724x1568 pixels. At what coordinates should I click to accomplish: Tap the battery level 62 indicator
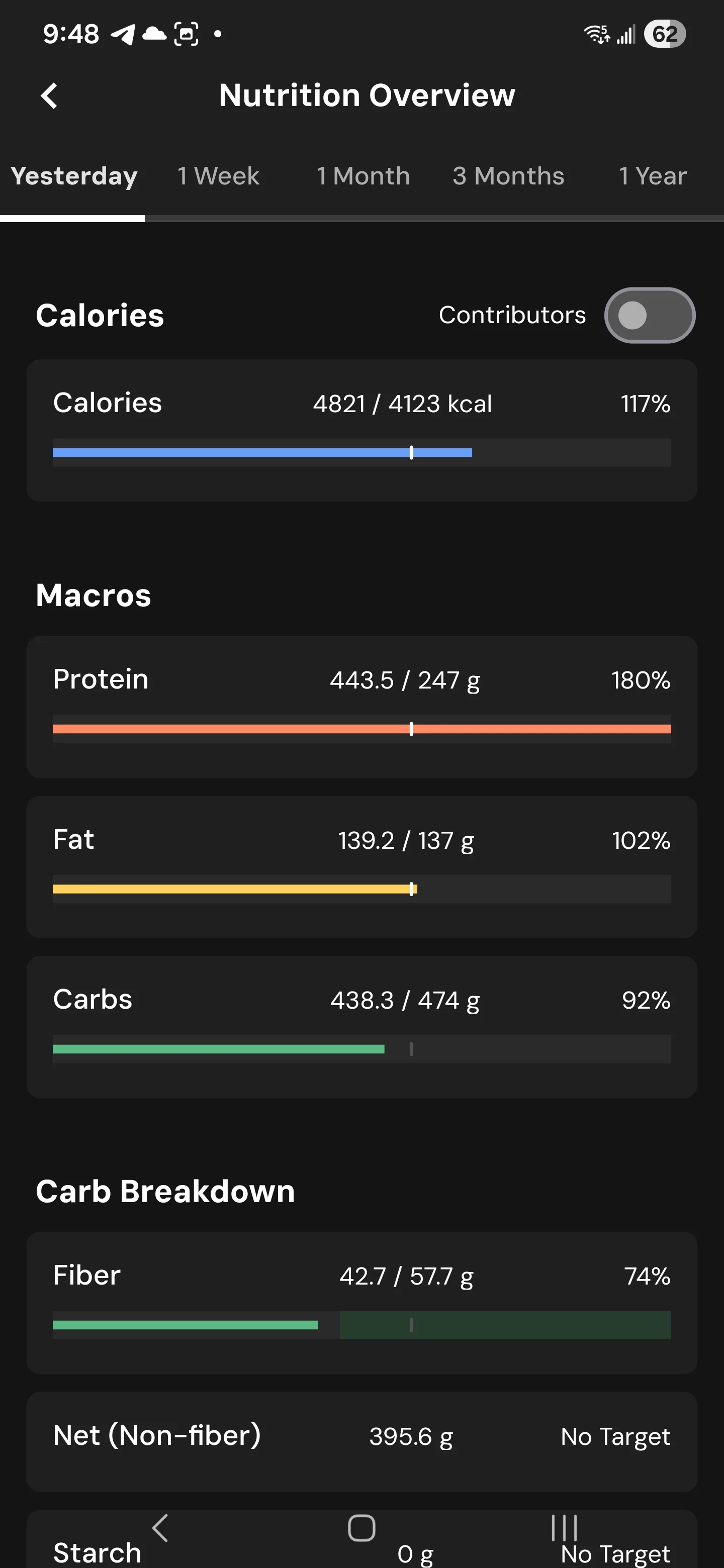(665, 34)
